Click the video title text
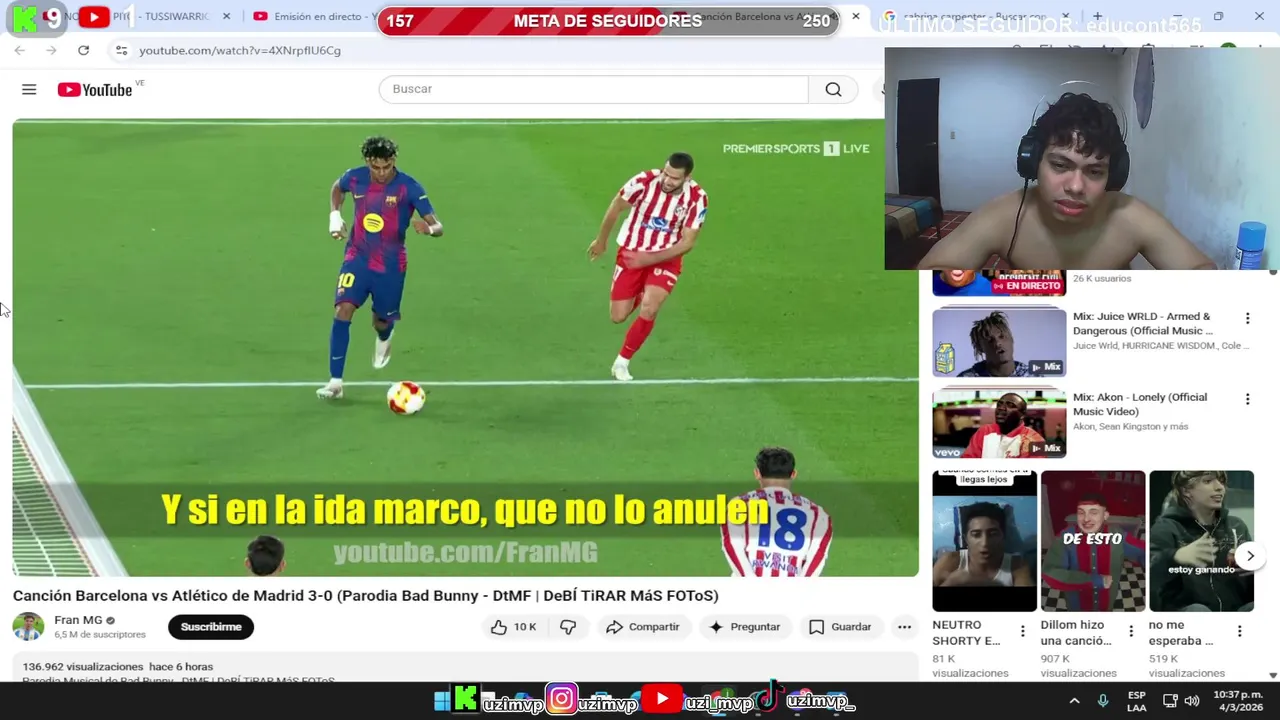The width and height of the screenshot is (1280, 720). [365, 595]
